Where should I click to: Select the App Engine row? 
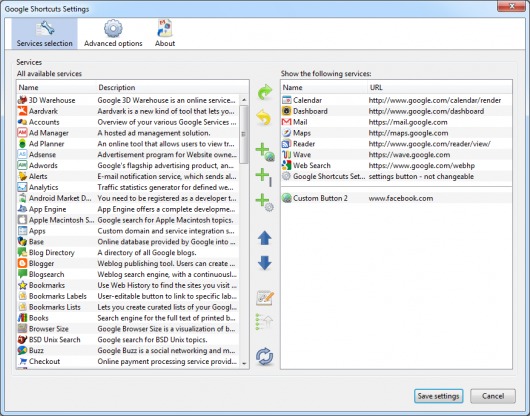point(128,209)
